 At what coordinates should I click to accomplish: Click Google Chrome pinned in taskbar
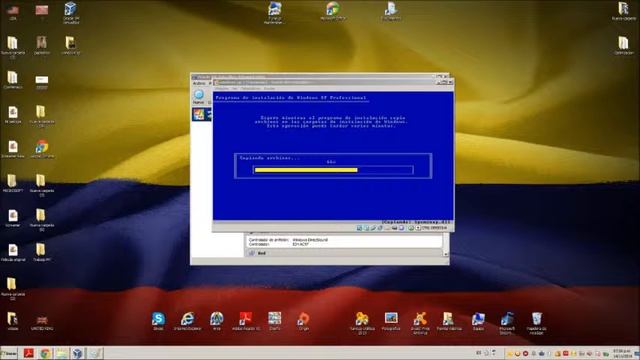click(45, 353)
